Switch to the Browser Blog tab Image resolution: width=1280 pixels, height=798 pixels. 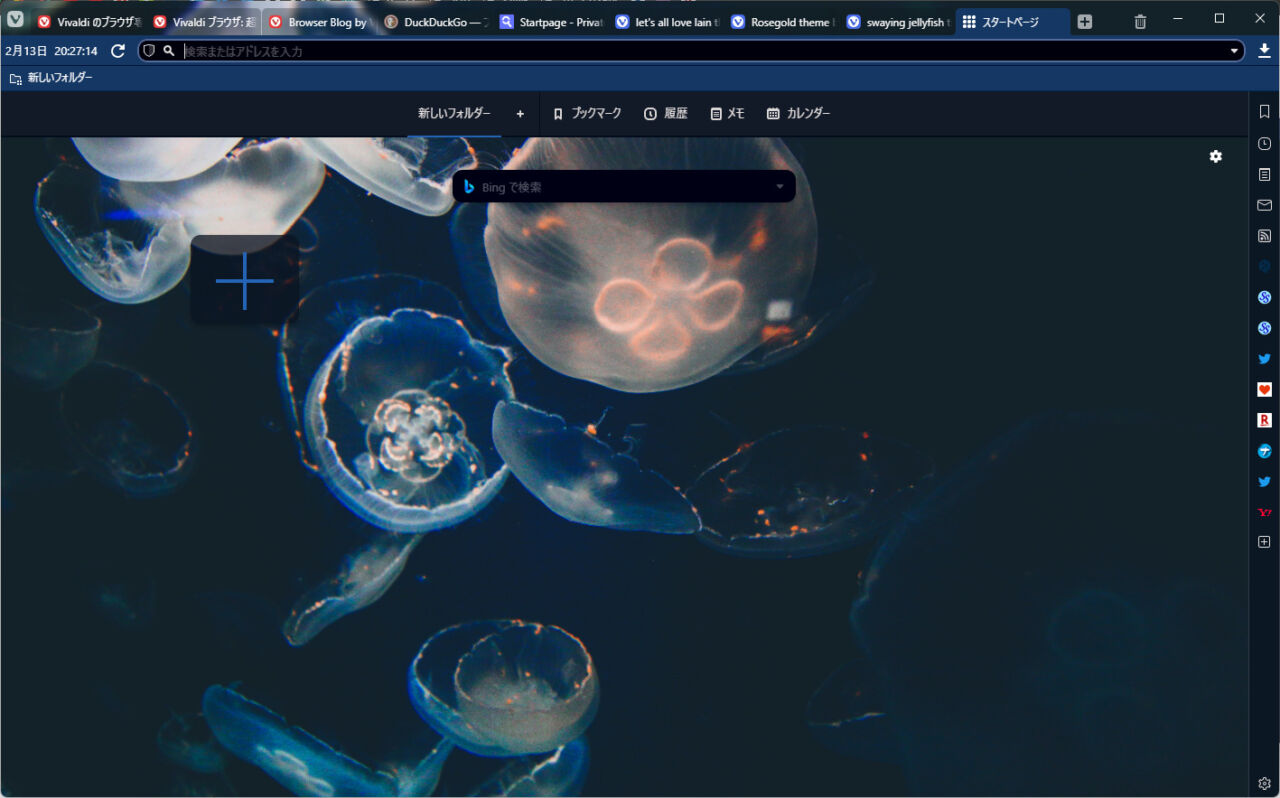[319, 22]
